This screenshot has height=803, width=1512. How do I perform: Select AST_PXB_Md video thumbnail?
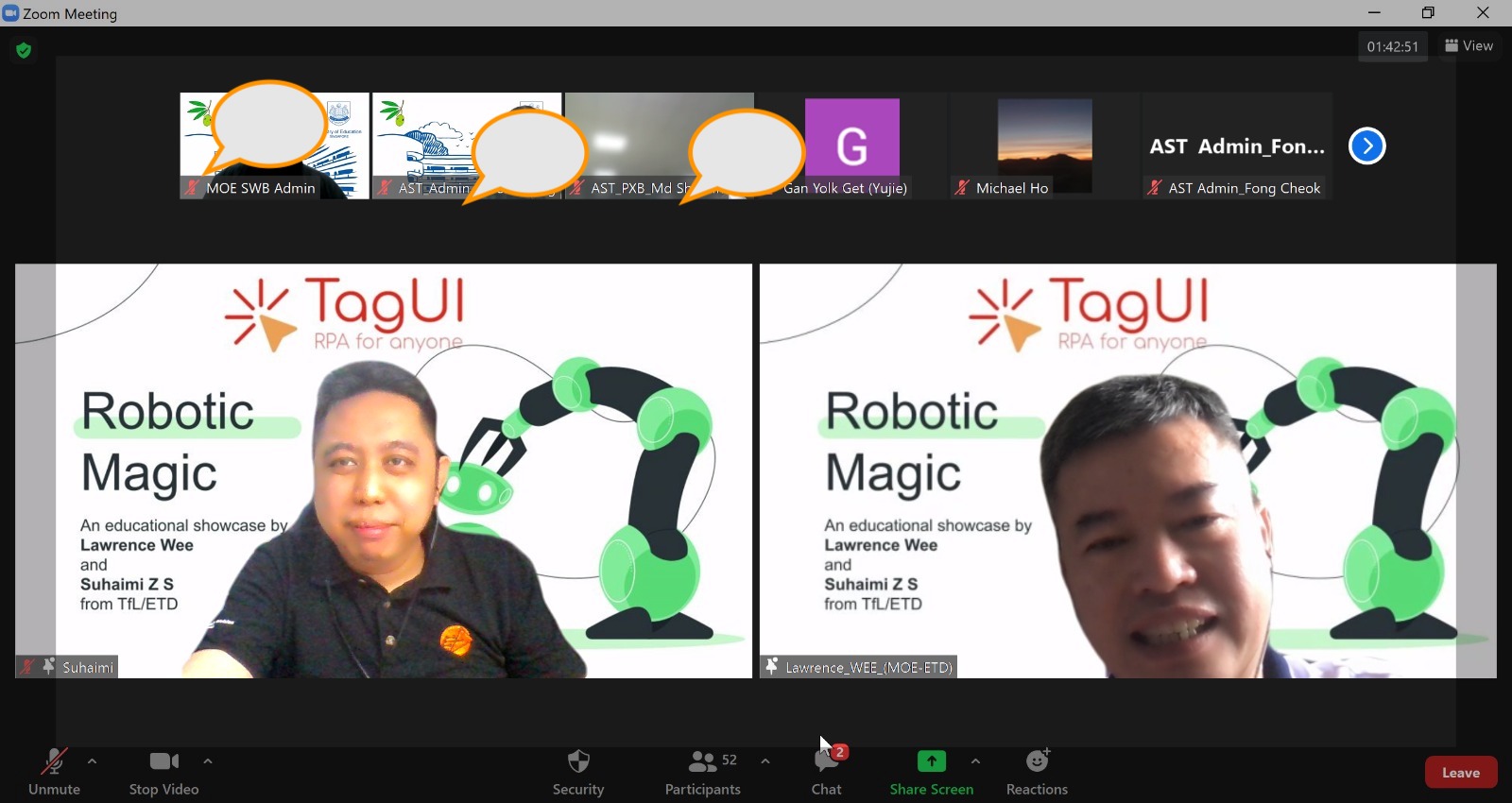(660, 145)
